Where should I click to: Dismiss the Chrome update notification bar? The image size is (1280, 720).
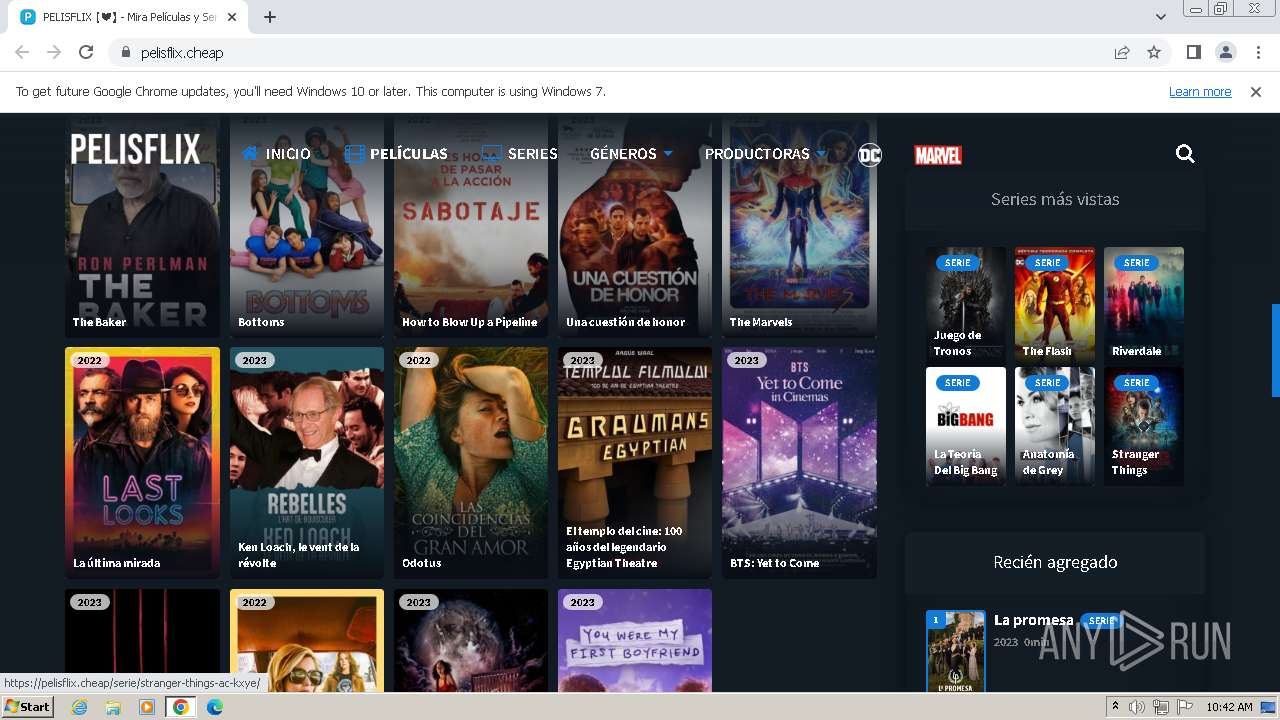point(1256,92)
